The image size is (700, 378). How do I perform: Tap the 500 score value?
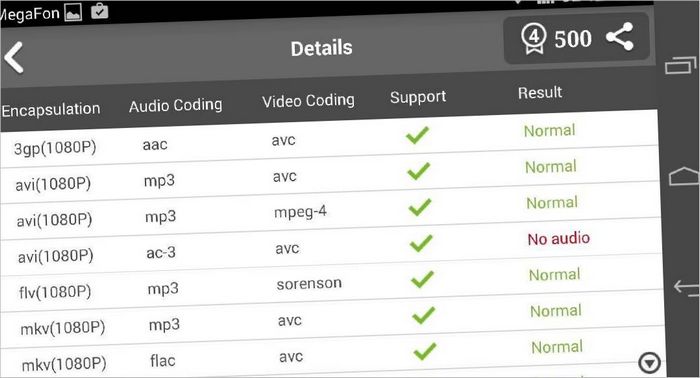tap(573, 39)
